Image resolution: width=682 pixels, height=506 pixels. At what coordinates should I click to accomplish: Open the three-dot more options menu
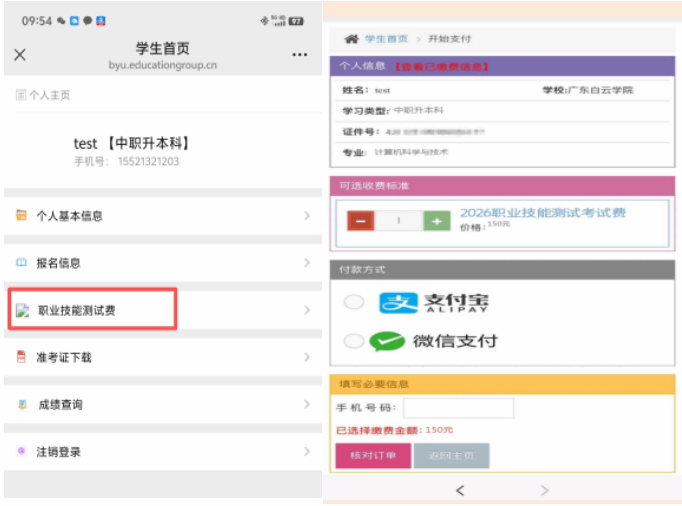tap(300, 55)
